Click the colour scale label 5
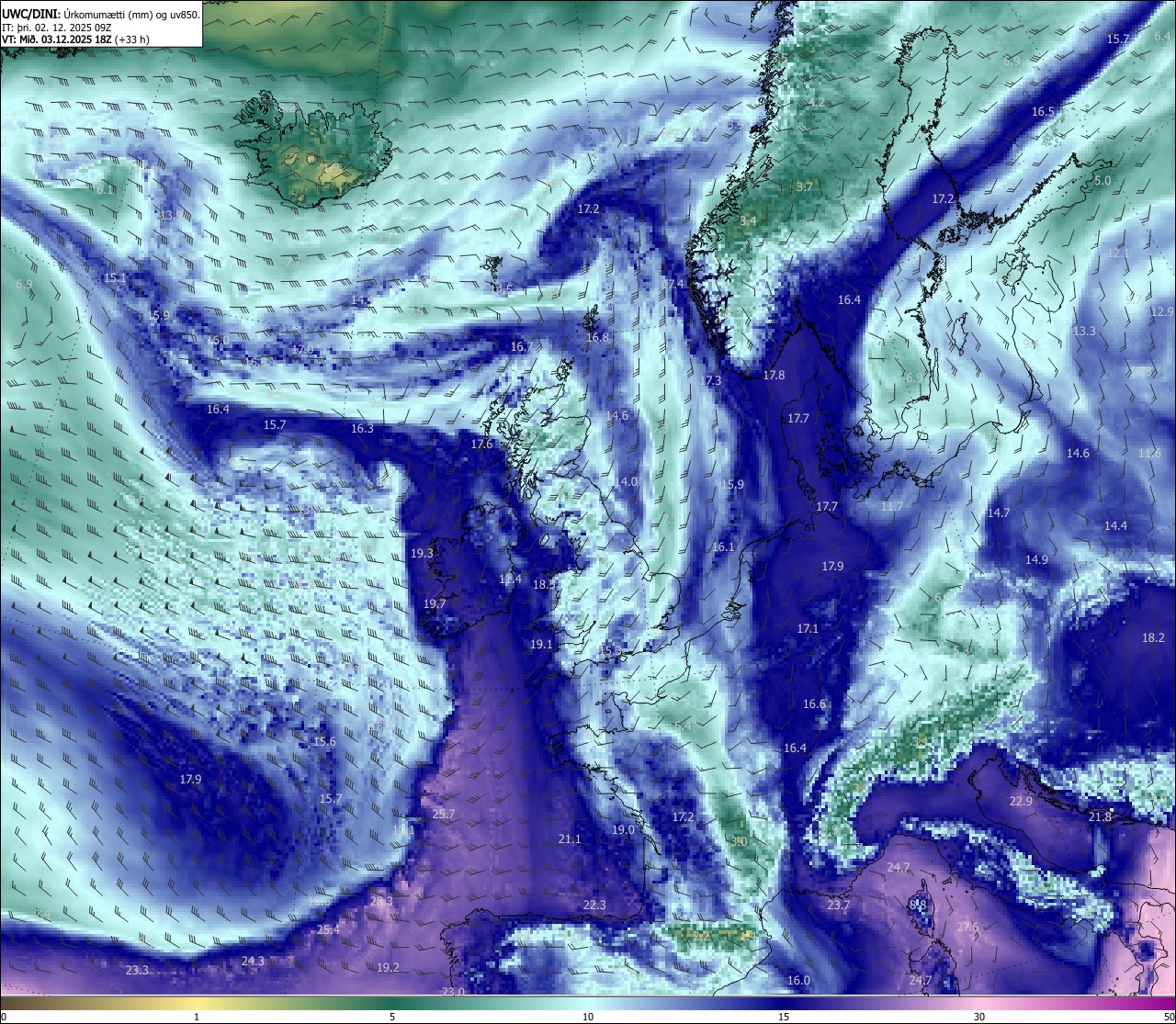The image size is (1176, 1024). click(392, 1017)
